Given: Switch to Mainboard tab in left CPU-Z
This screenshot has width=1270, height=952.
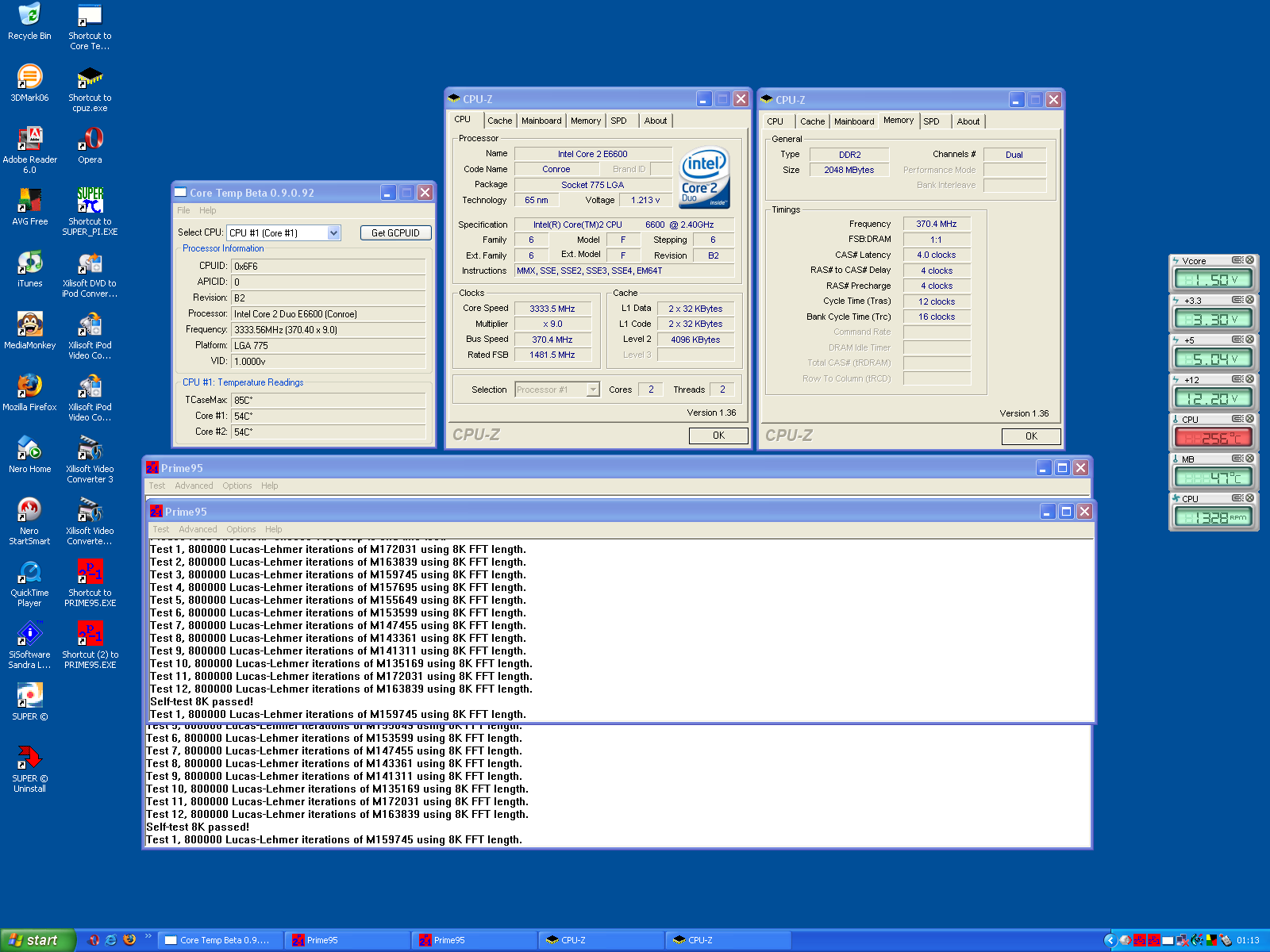Looking at the screenshot, I should coord(541,121).
